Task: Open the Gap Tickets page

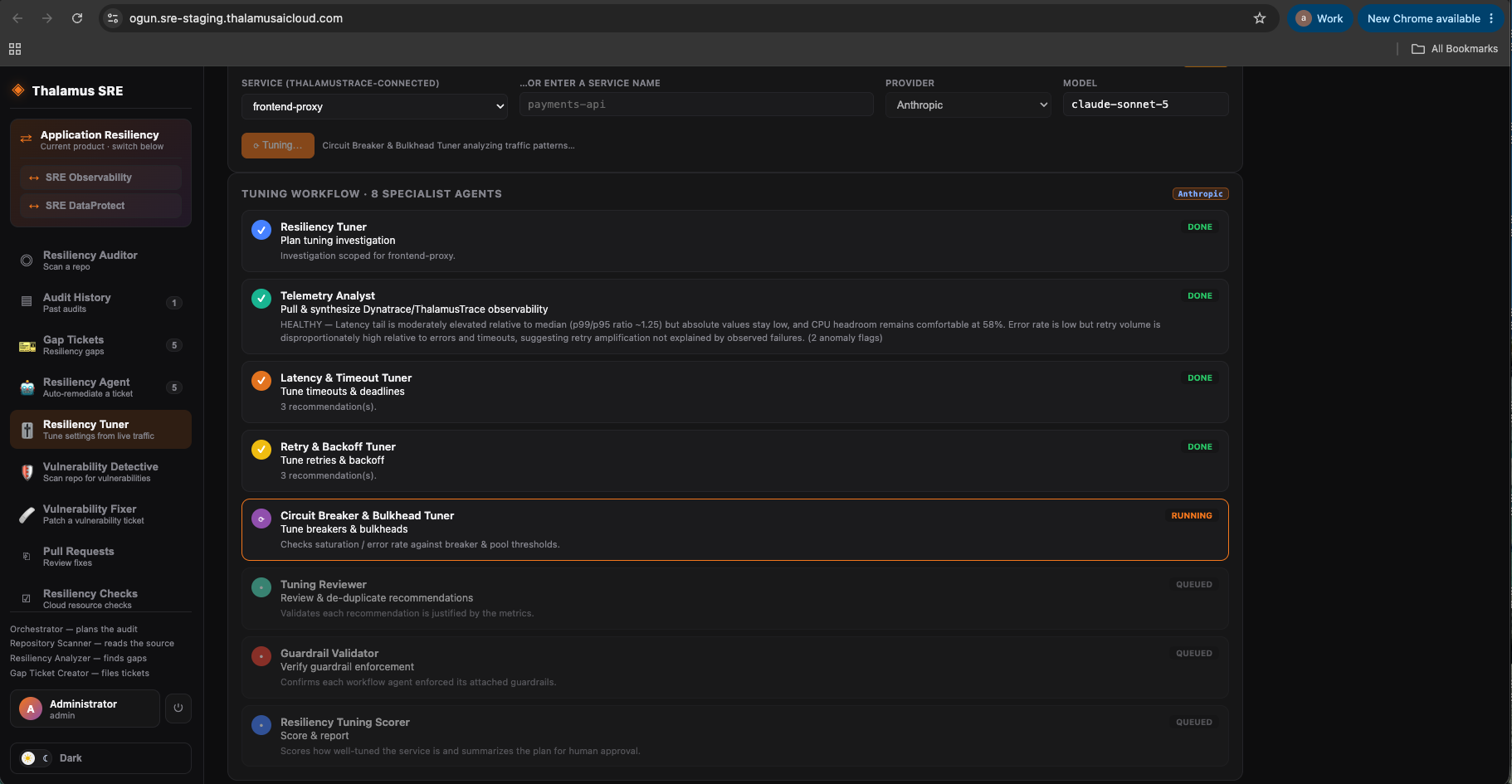Action: click(x=100, y=345)
